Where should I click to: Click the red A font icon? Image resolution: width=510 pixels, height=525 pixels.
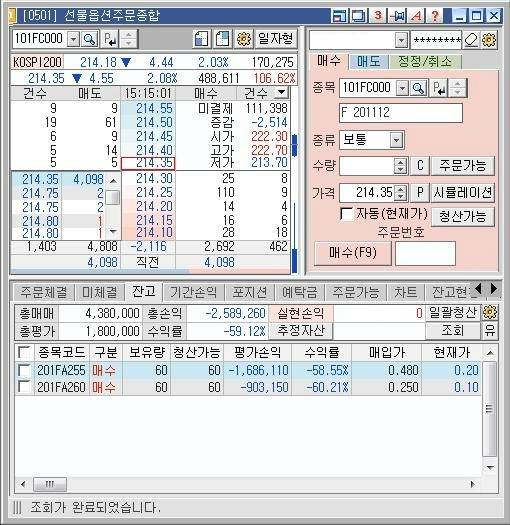(416, 15)
